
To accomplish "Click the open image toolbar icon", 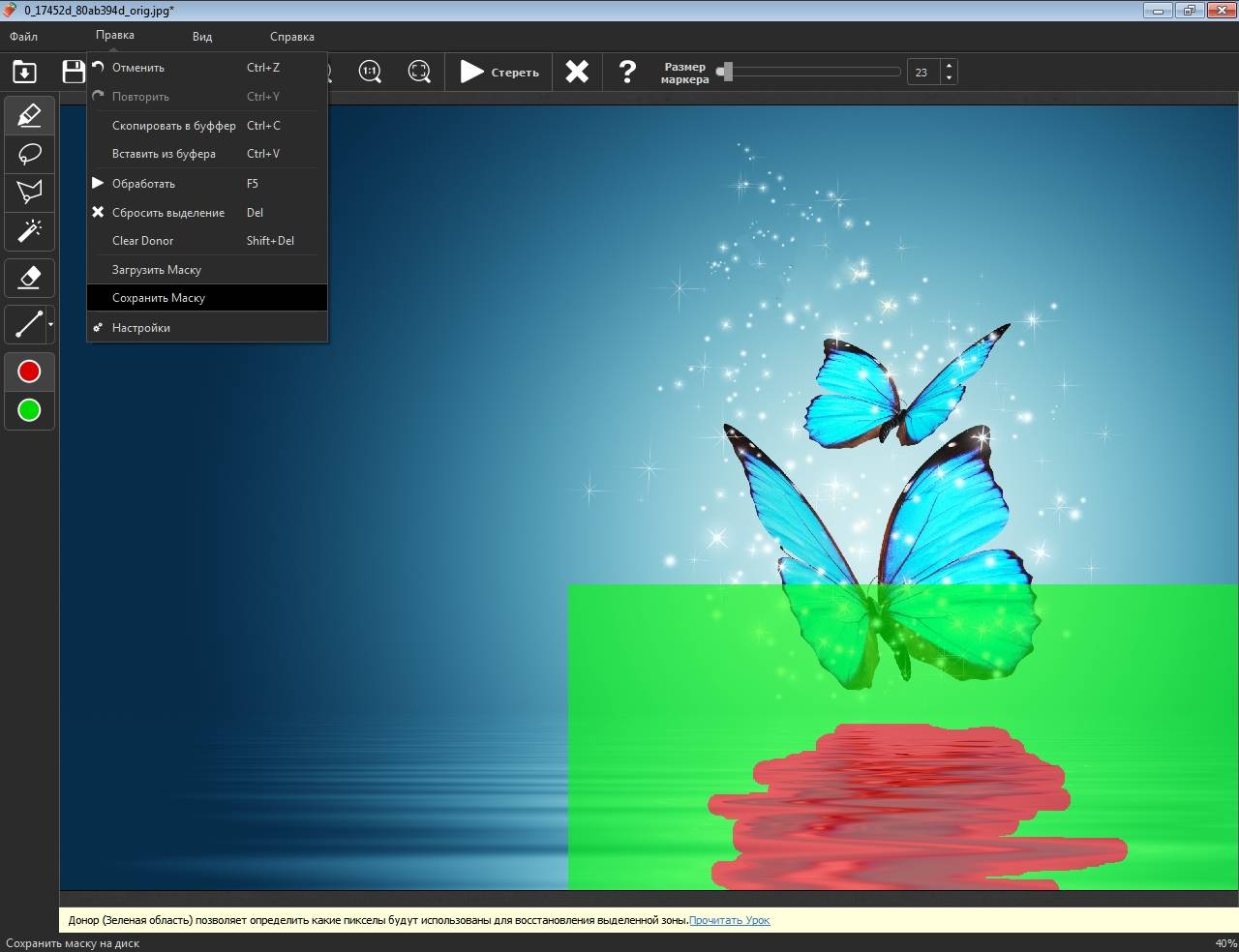I will (x=24, y=72).
